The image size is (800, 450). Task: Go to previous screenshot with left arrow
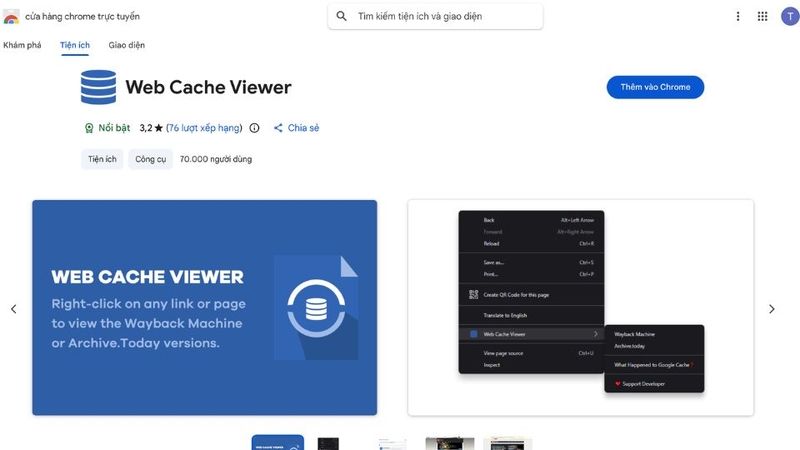(x=14, y=309)
